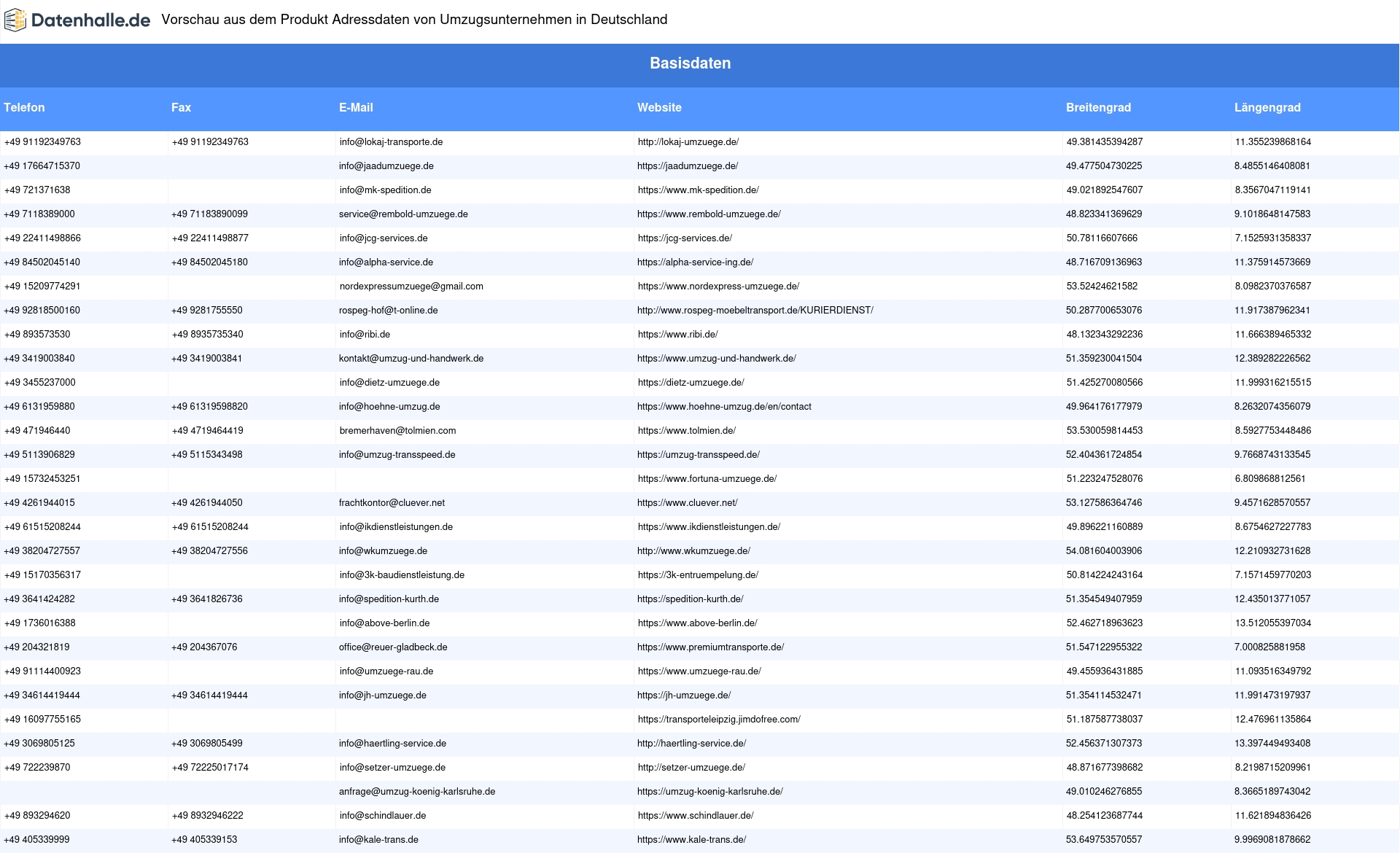This screenshot has width=1400, height=853.
Task: Select email rospeg-hof@t-online.de
Action: pos(389,311)
